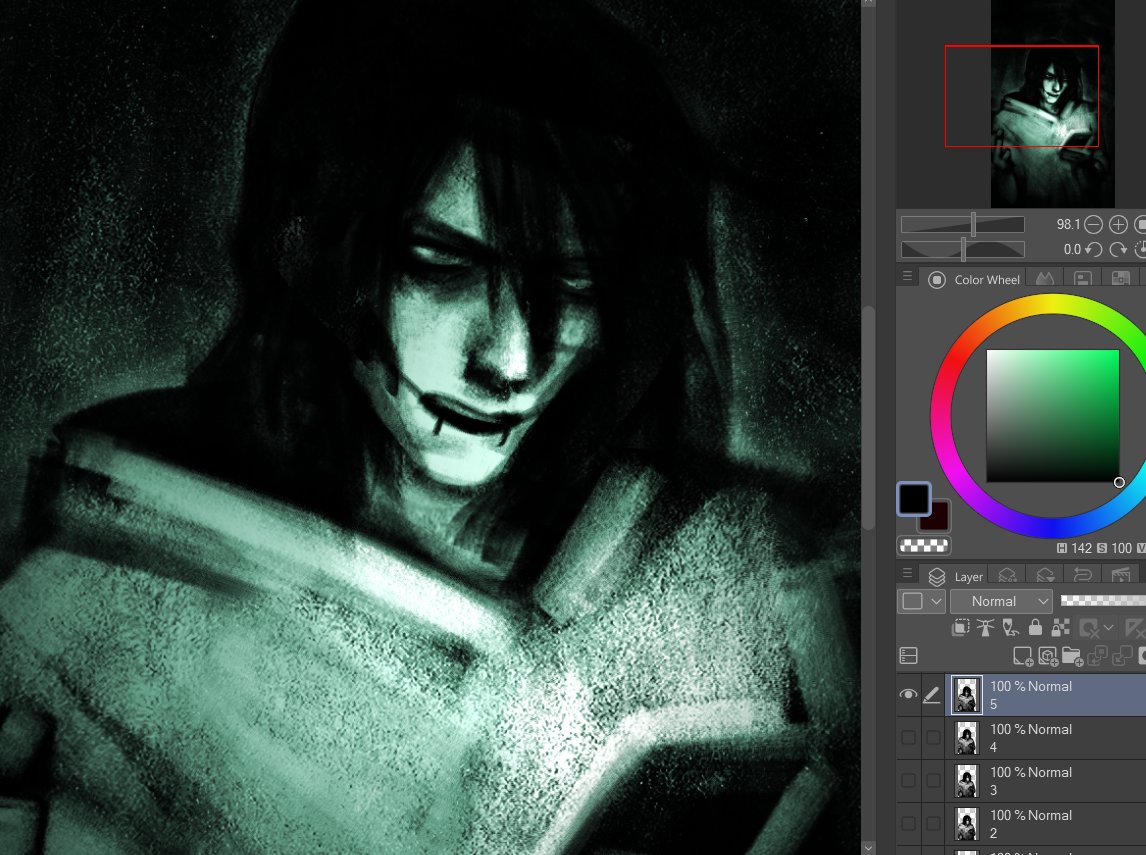Hide layer 5 using the eye icon

pos(908,694)
